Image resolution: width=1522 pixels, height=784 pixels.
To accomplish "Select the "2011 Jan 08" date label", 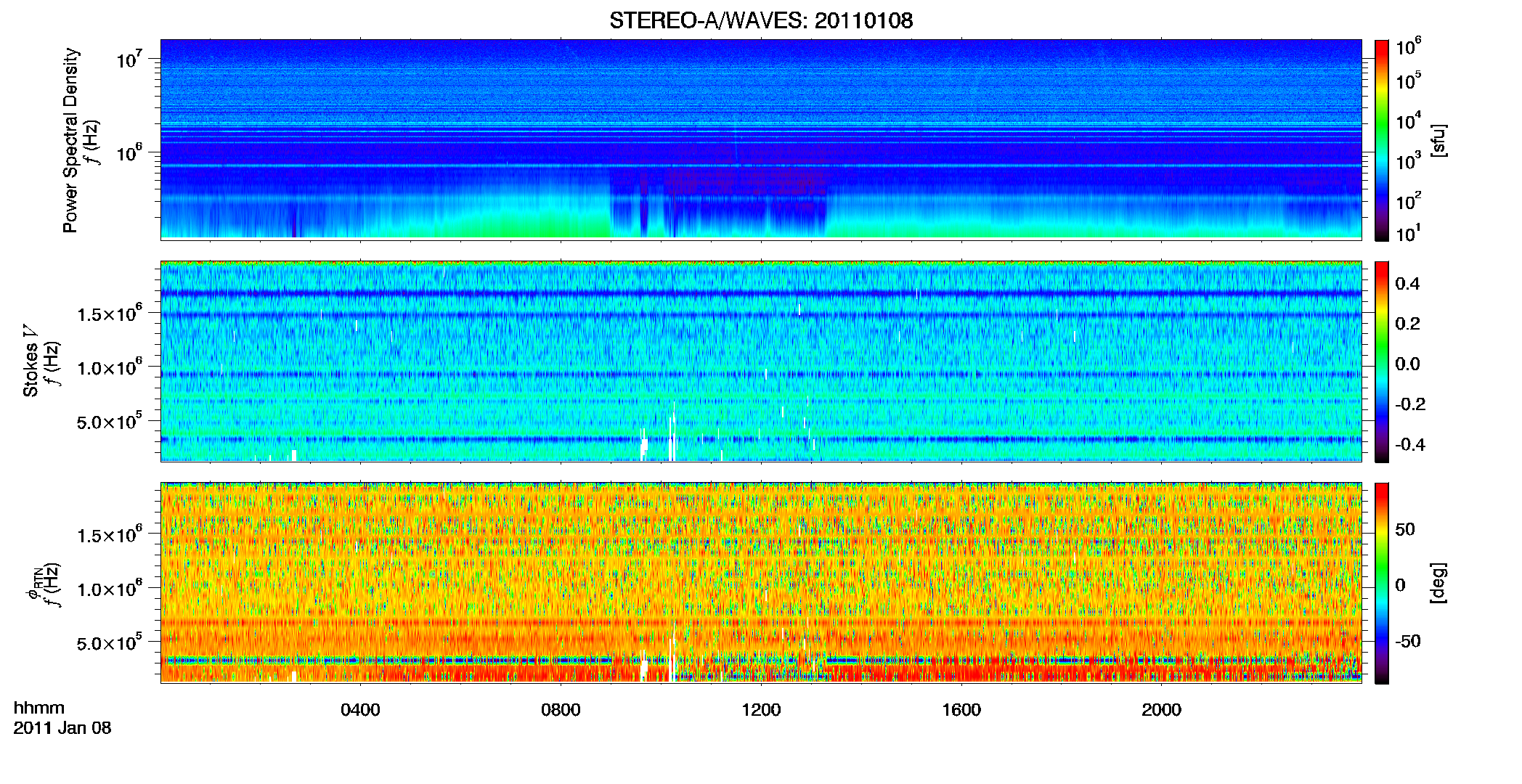I will [x=62, y=728].
